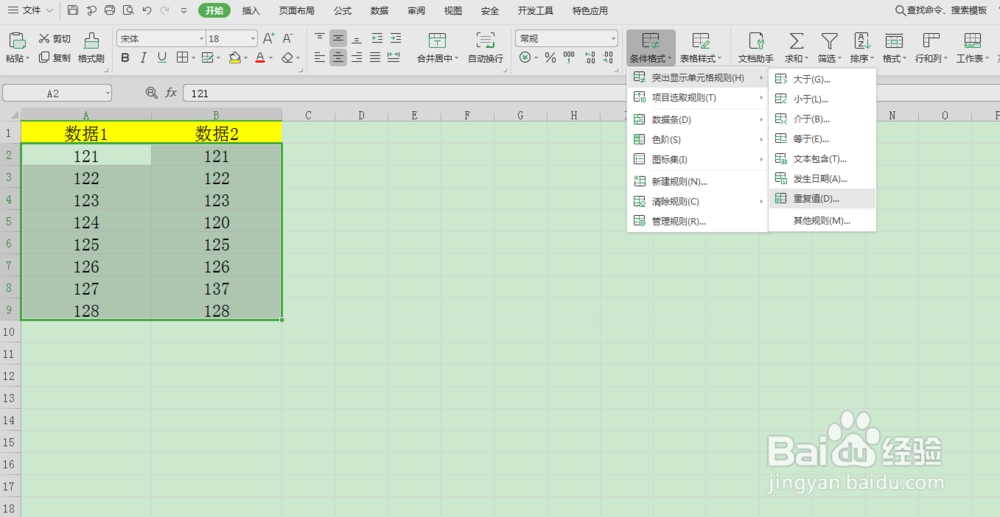
Task: Toggle Italic formatting
Action: click(x=143, y=58)
